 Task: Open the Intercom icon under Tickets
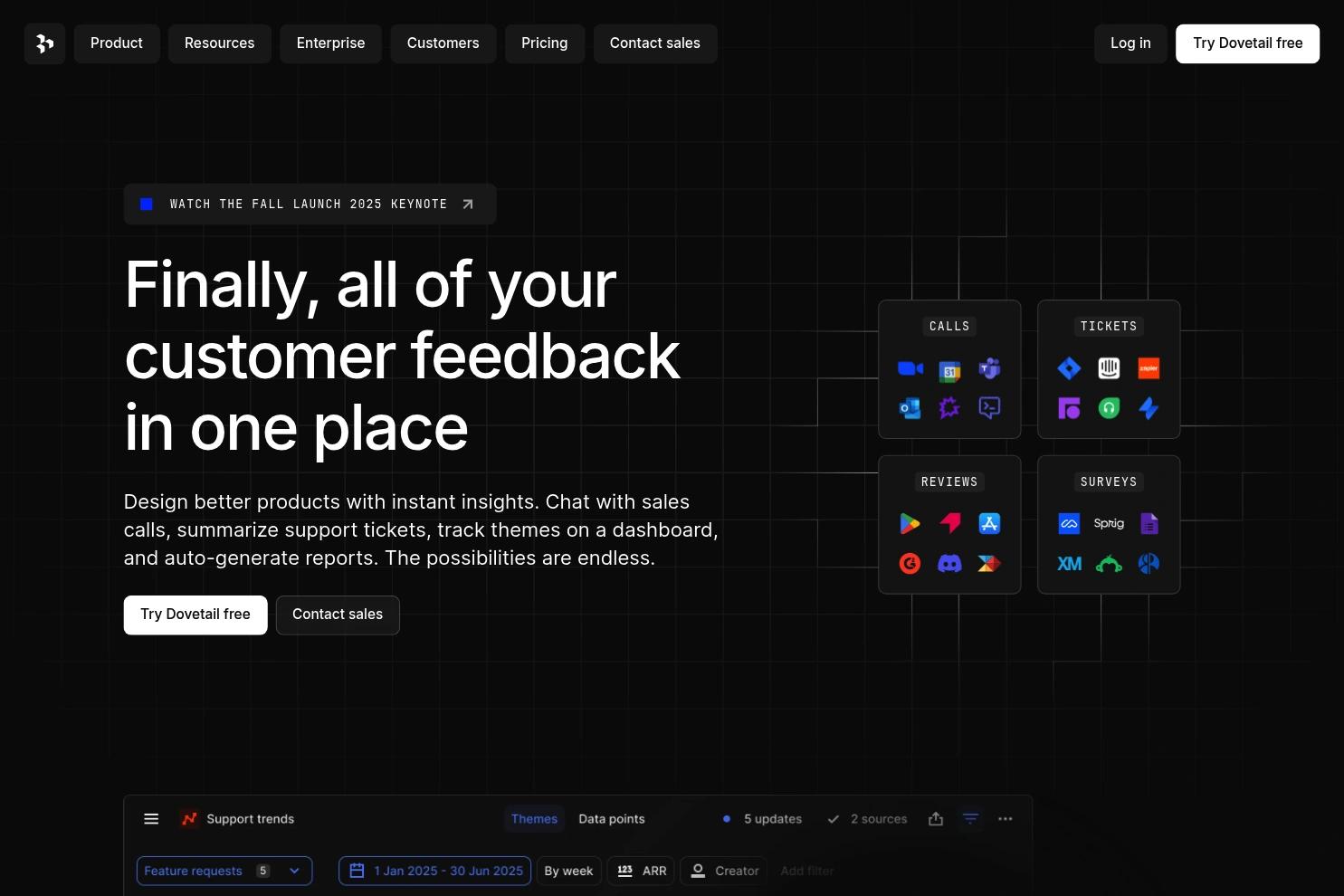(1109, 368)
